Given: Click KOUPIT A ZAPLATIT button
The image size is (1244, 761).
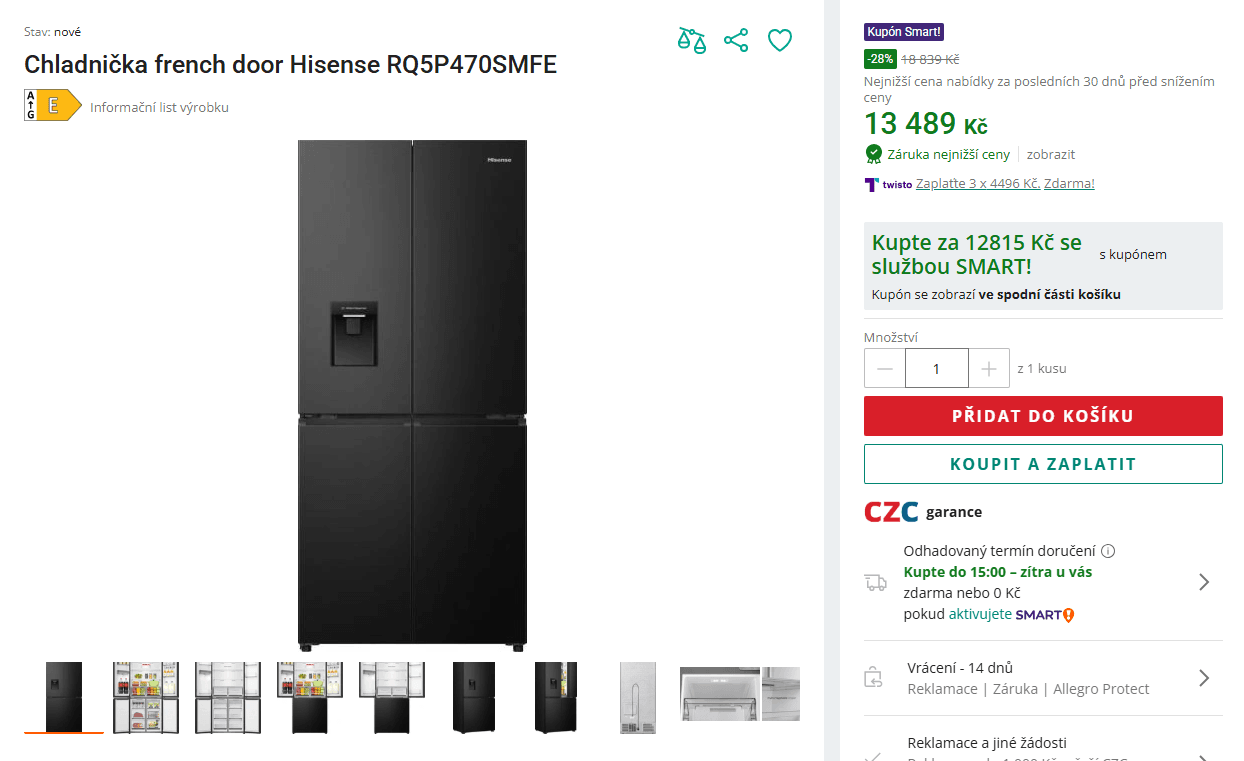Looking at the screenshot, I should coord(1043,464).
